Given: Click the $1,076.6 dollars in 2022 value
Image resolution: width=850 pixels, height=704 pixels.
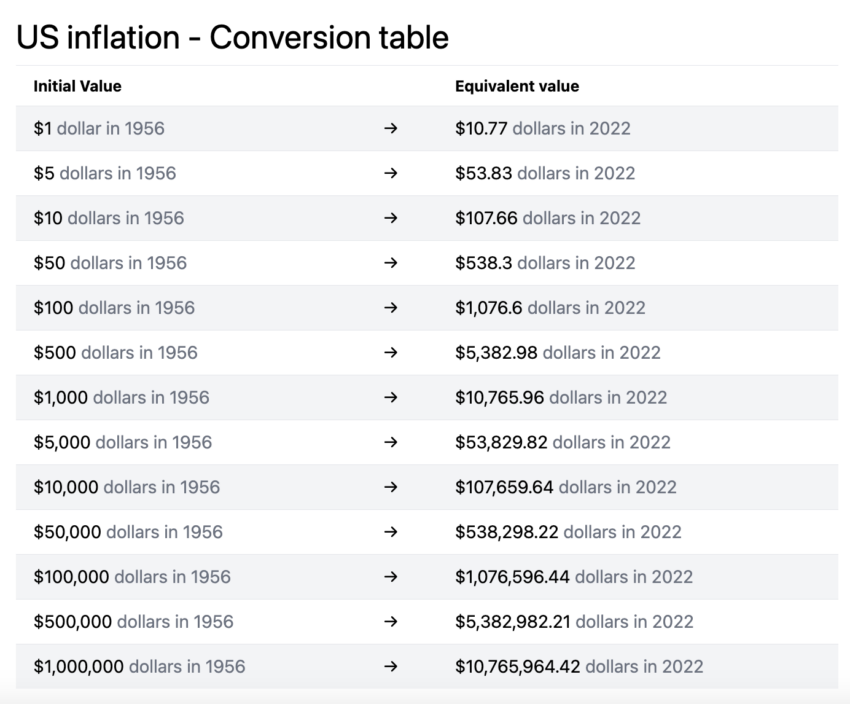Looking at the screenshot, I should click(550, 308).
